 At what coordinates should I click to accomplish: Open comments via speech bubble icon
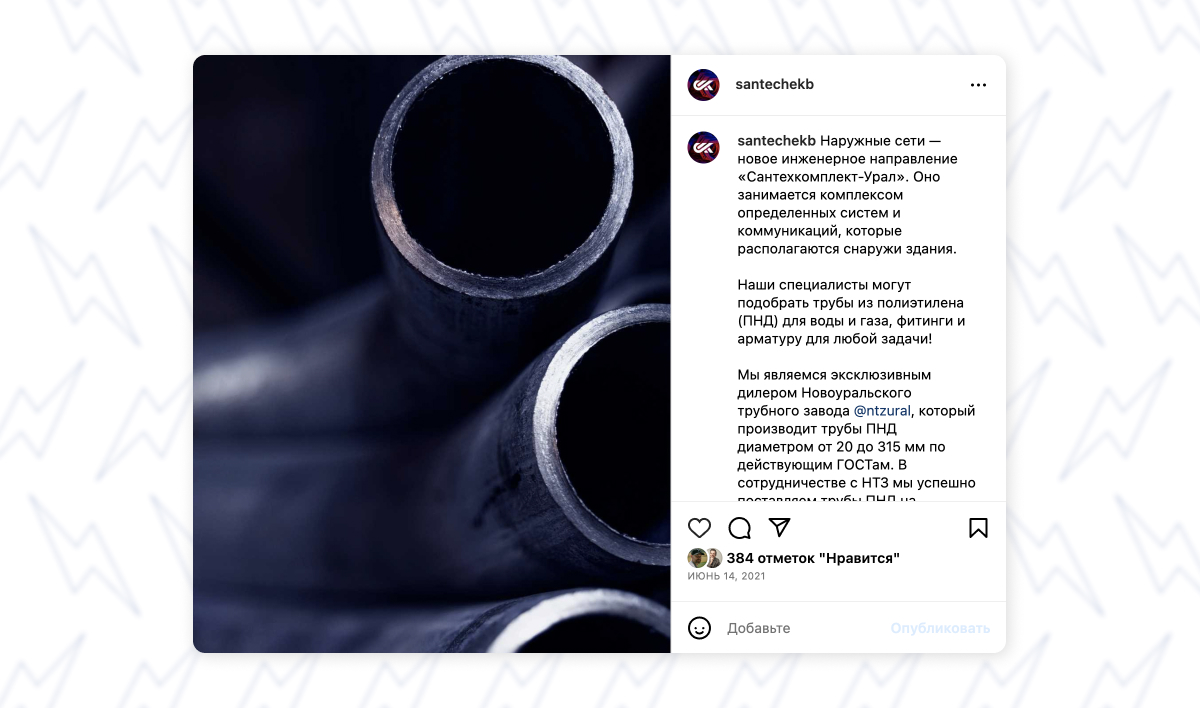pos(740,528)
